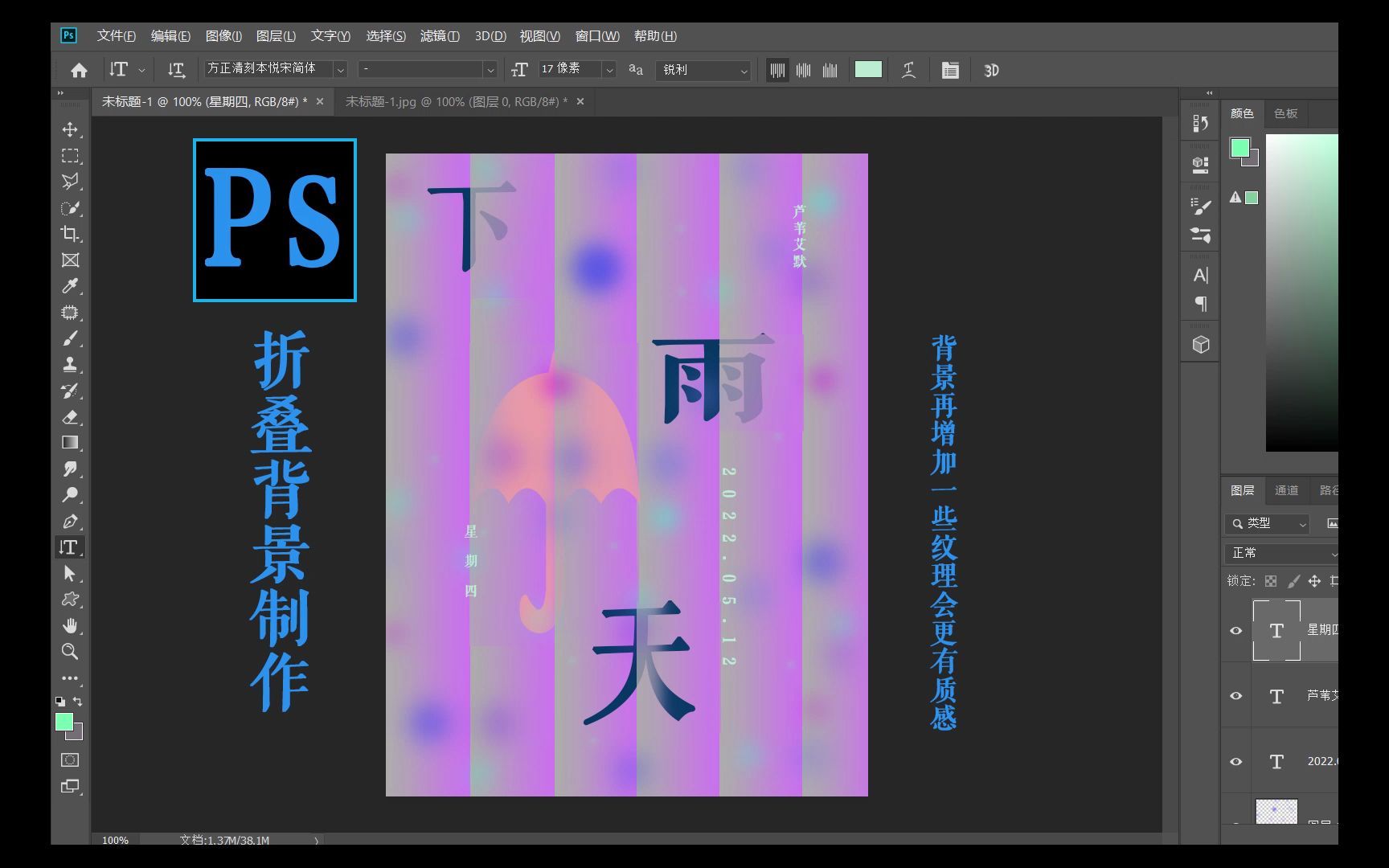Click the green text color swatch

pos(868,70)
